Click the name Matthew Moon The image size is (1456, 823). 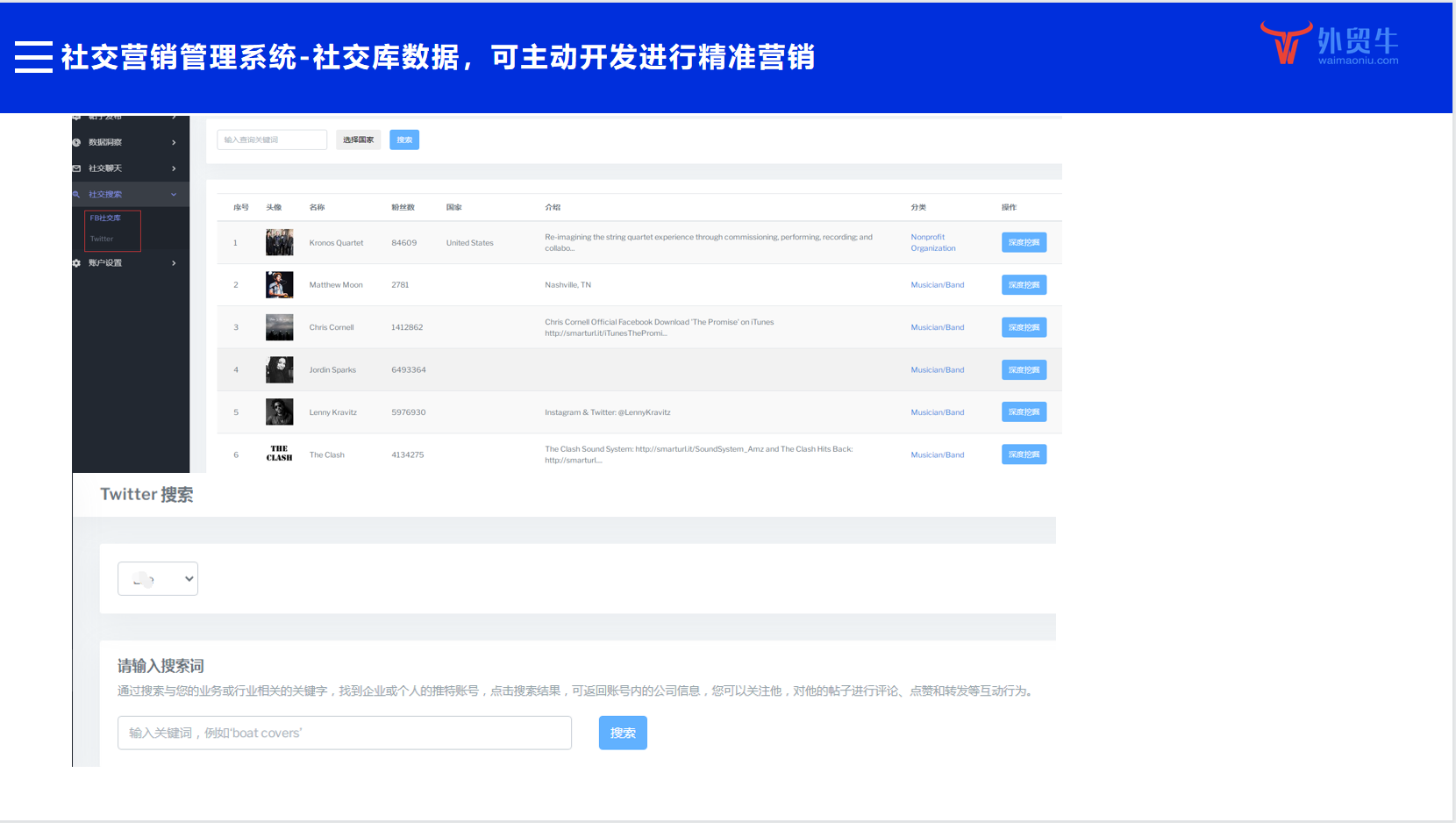(x=336, y=285)
